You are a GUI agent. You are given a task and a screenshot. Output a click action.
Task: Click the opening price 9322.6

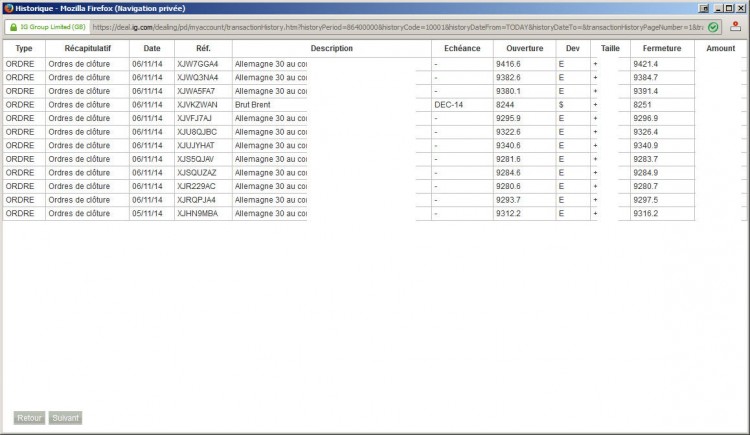click(x=508, y=132)
